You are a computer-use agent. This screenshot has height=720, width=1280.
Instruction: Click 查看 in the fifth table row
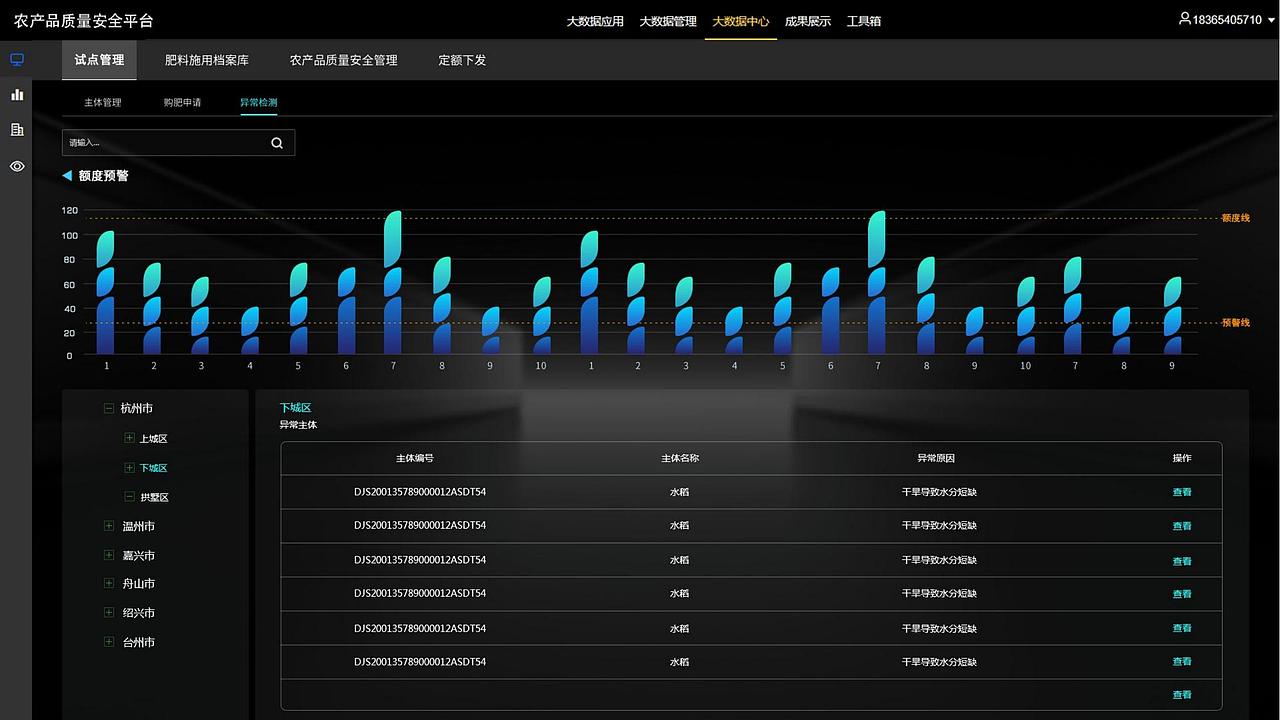tap(1182, 628)
